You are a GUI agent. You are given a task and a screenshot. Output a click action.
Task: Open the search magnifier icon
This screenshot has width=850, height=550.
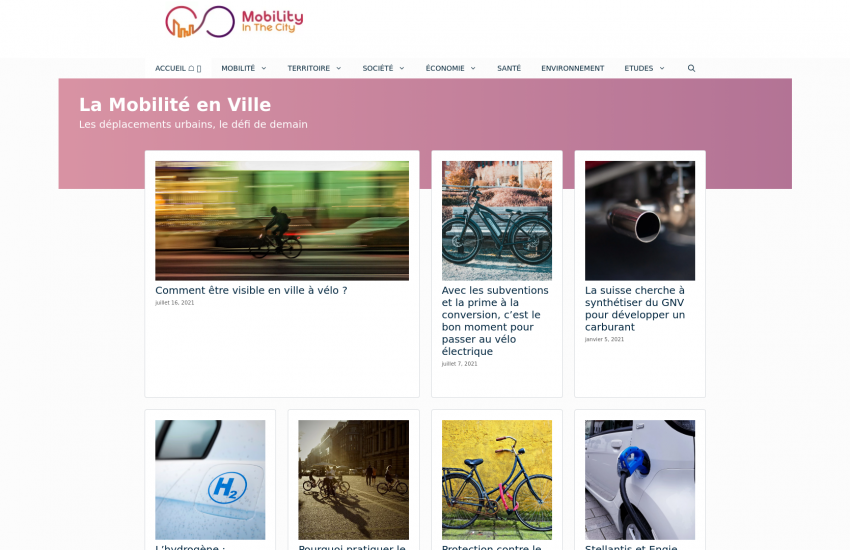pyautogui.click(x=691, y=68)
